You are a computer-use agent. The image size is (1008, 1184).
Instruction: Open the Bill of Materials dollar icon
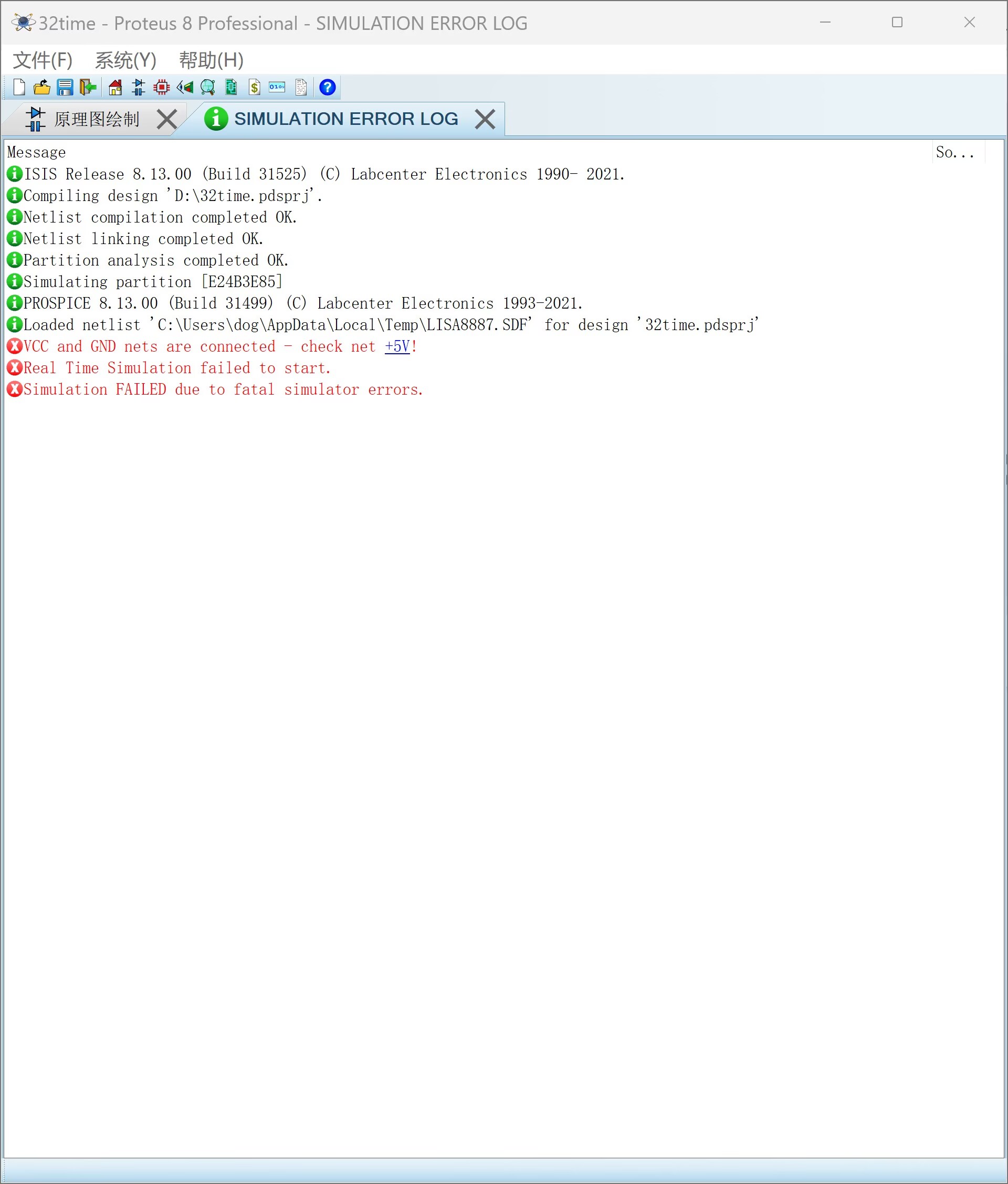pyautogui.click(x=254, y=88)
